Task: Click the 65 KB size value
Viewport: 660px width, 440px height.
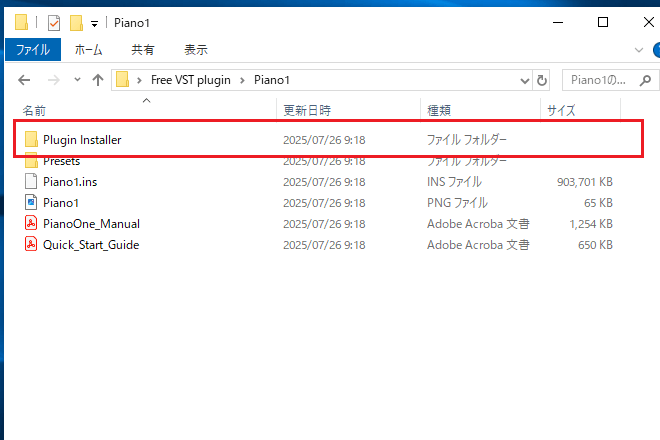Action: pyautogui.click(x=598, y=203)
